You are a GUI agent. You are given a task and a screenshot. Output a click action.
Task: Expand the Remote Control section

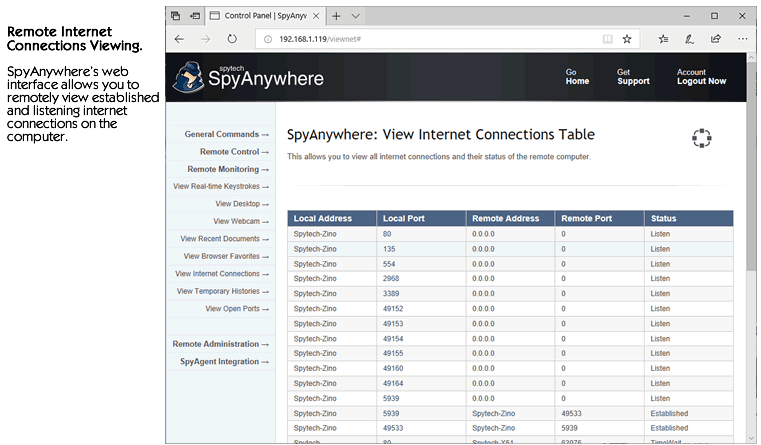pos(234,152)
